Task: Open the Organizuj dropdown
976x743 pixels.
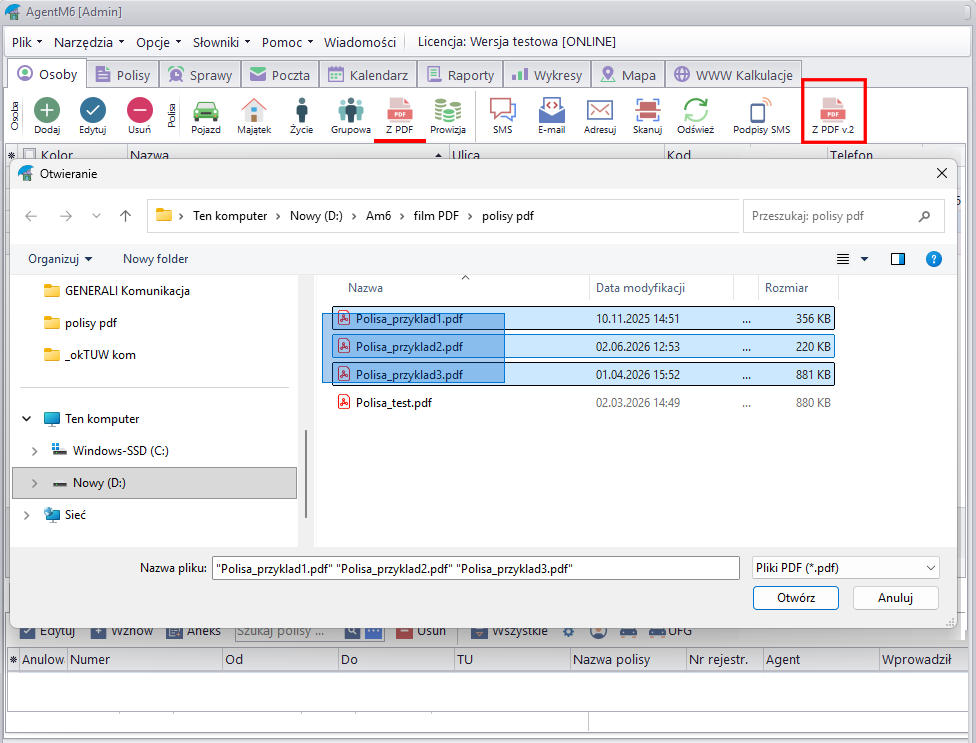Action: pos(60,259)
